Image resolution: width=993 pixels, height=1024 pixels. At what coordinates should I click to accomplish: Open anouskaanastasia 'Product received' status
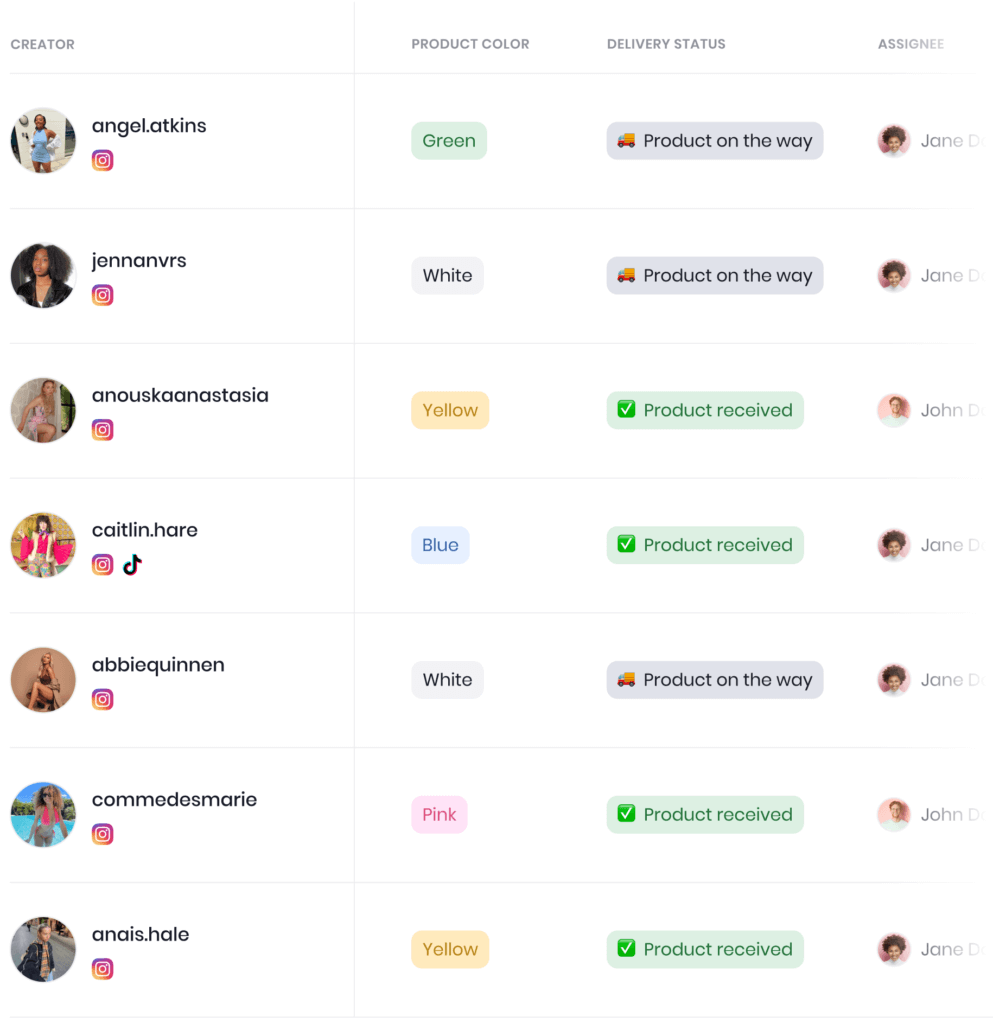click(705, 410)
